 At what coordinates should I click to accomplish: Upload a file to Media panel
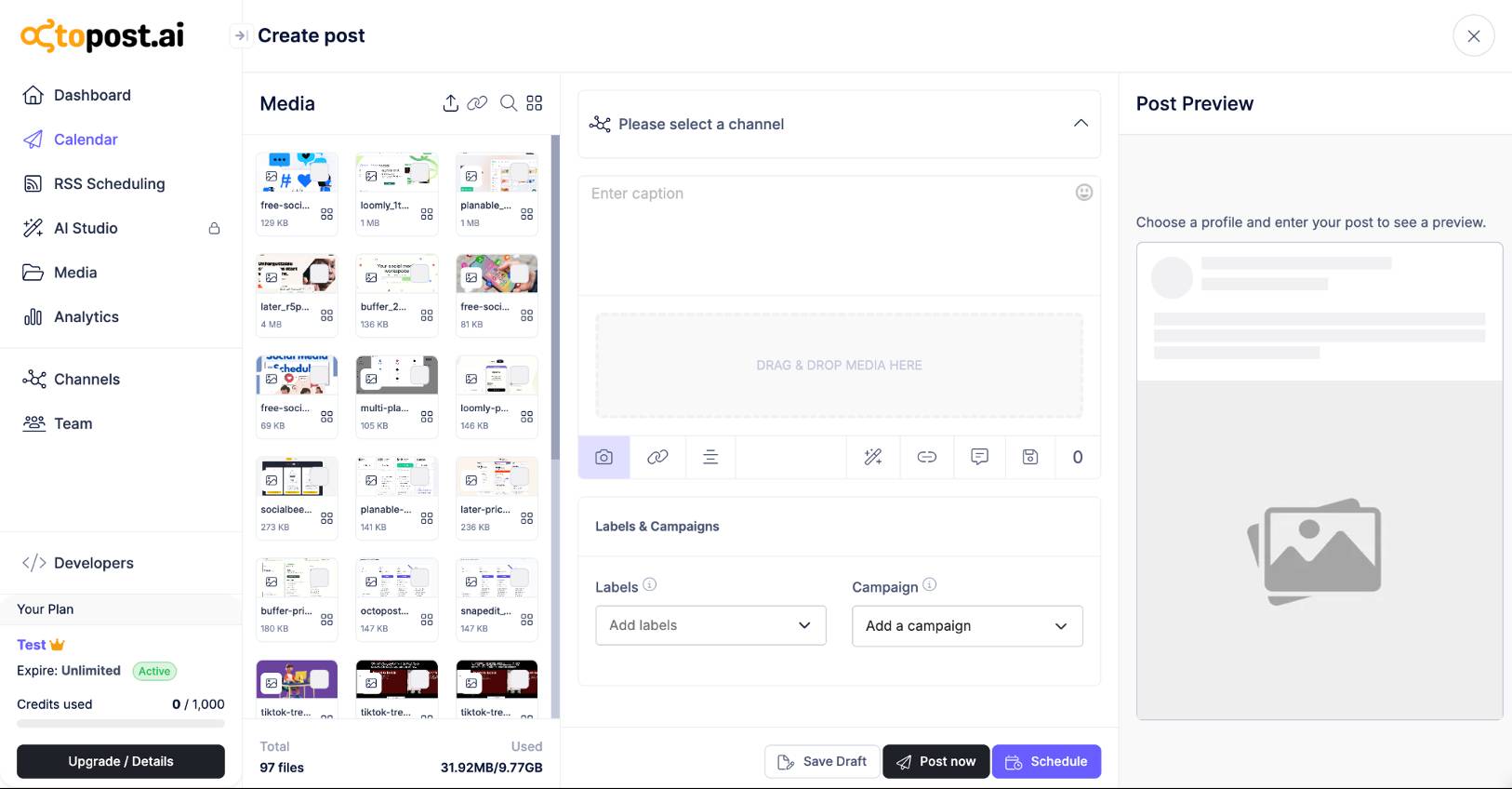pyautogui.click(x=451, y=103)
